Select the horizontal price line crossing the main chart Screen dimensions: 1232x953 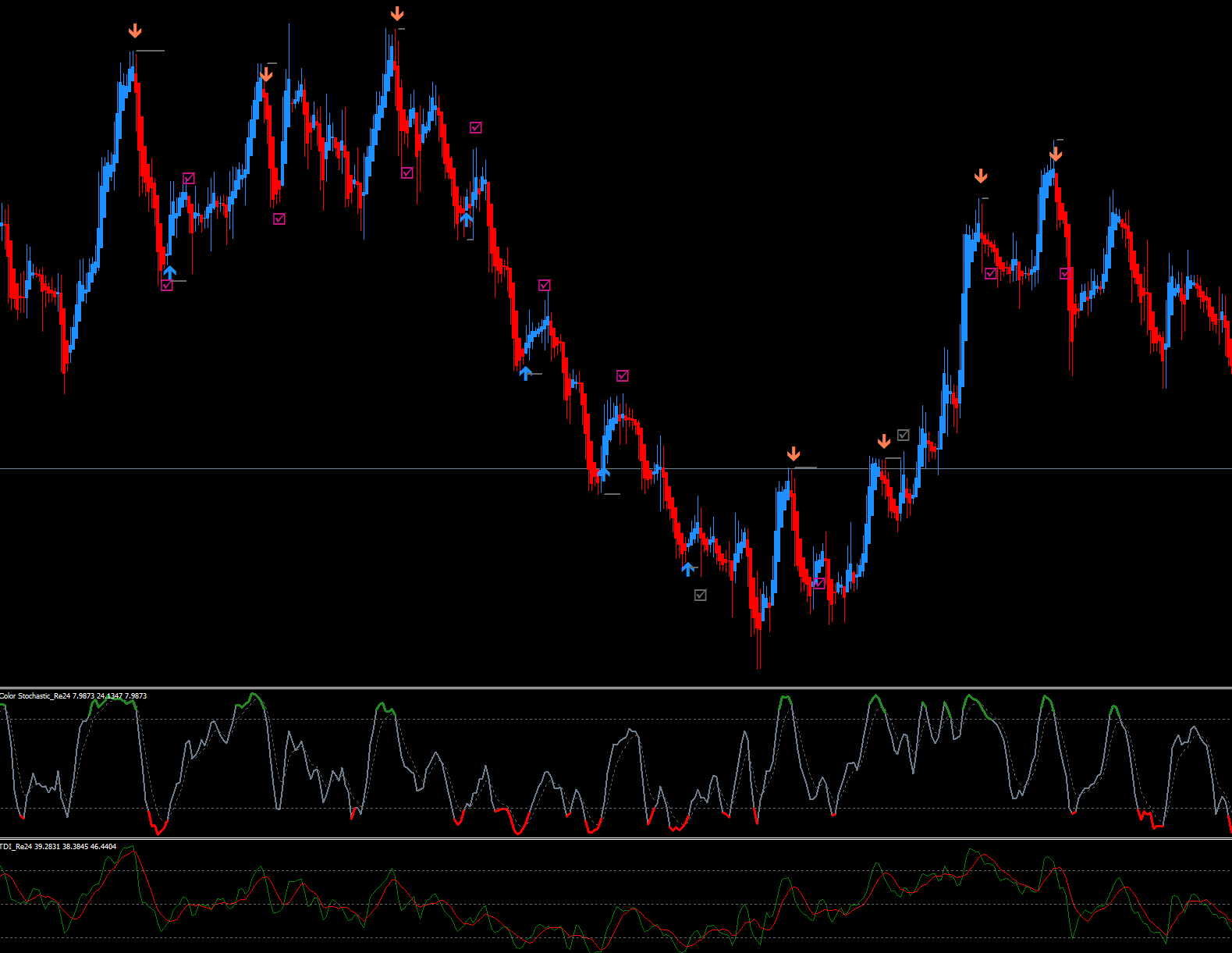pyautogui.click(x=616, y=469)
